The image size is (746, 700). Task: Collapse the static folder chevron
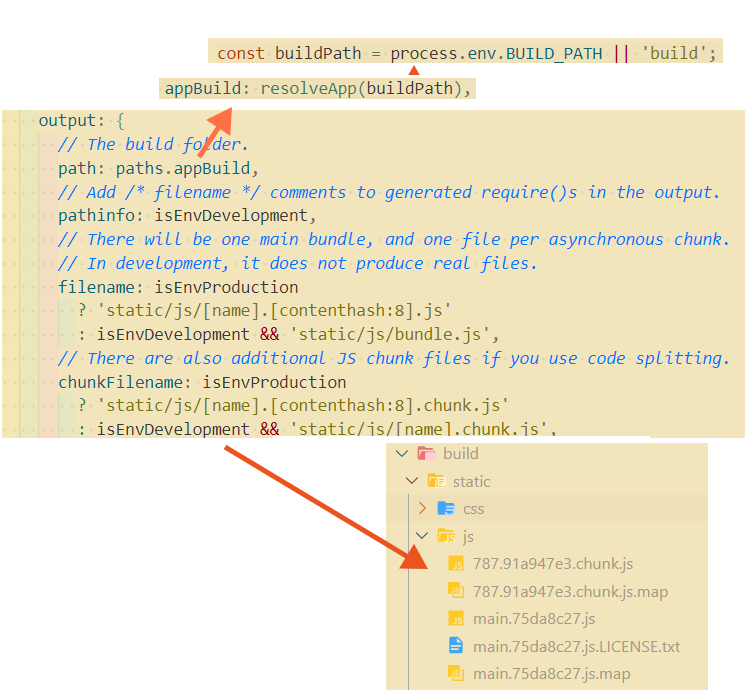point(412,481)
